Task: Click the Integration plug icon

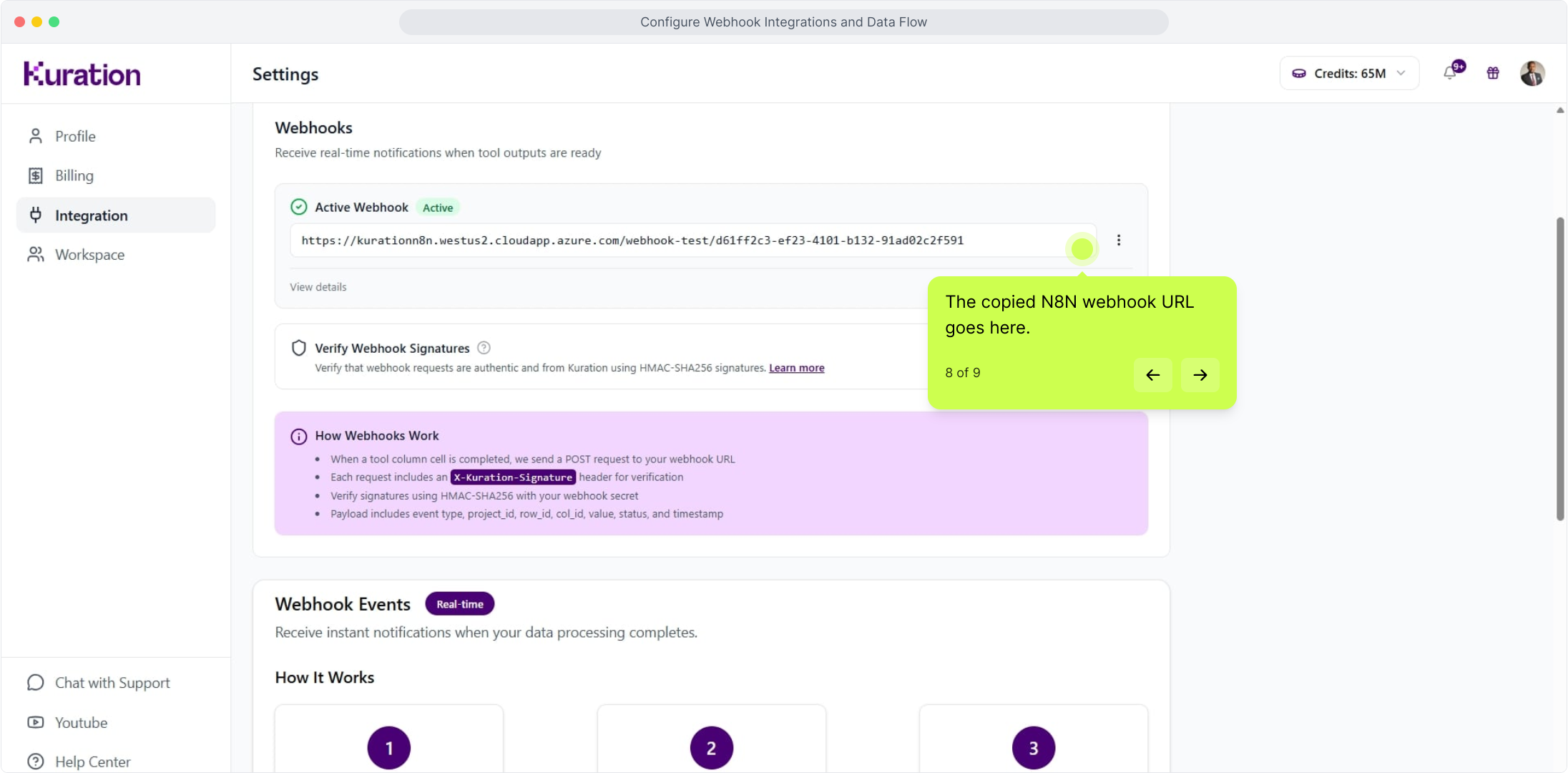Action: 35,215
